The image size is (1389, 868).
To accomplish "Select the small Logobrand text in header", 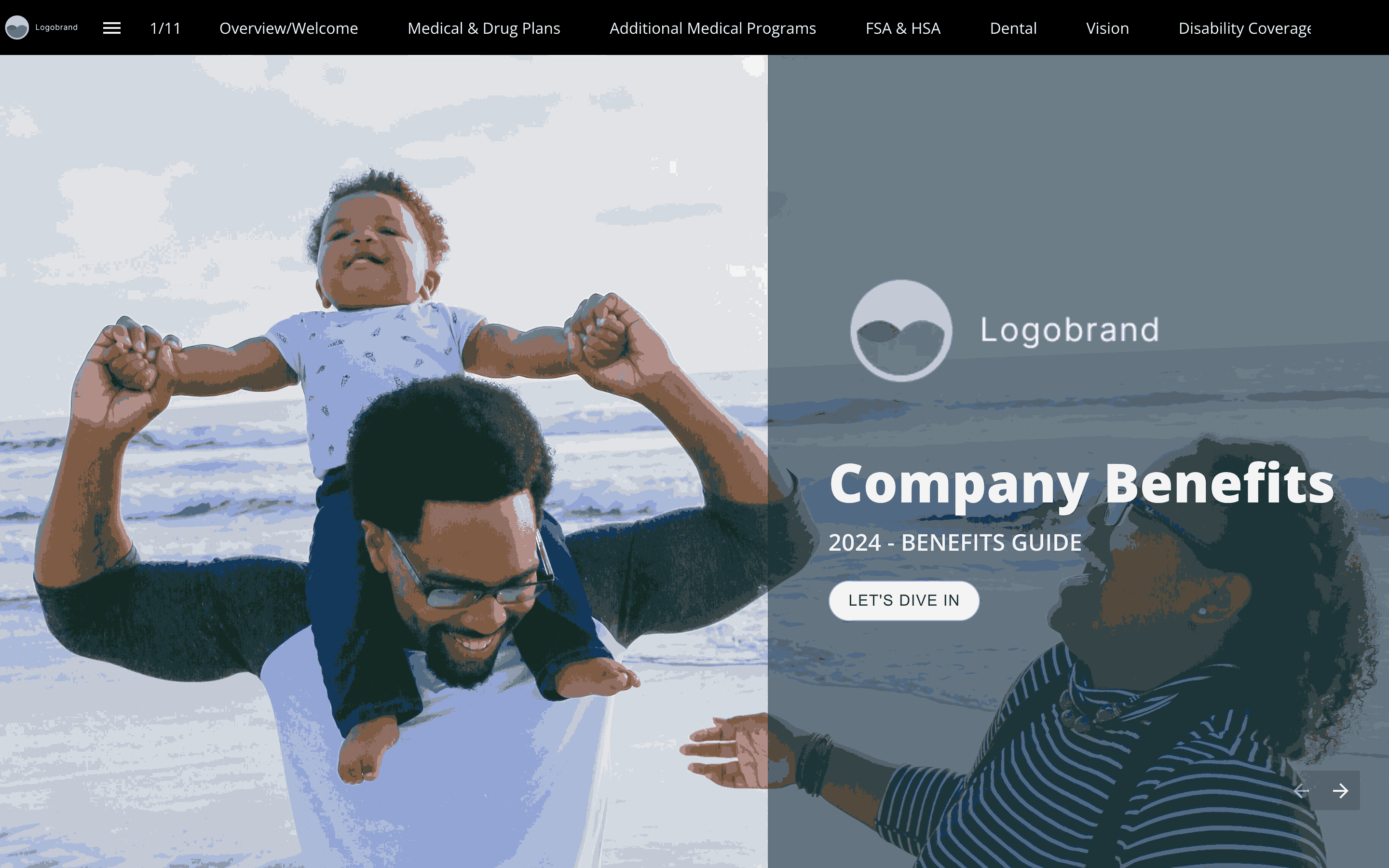I will tap(56, 27).
